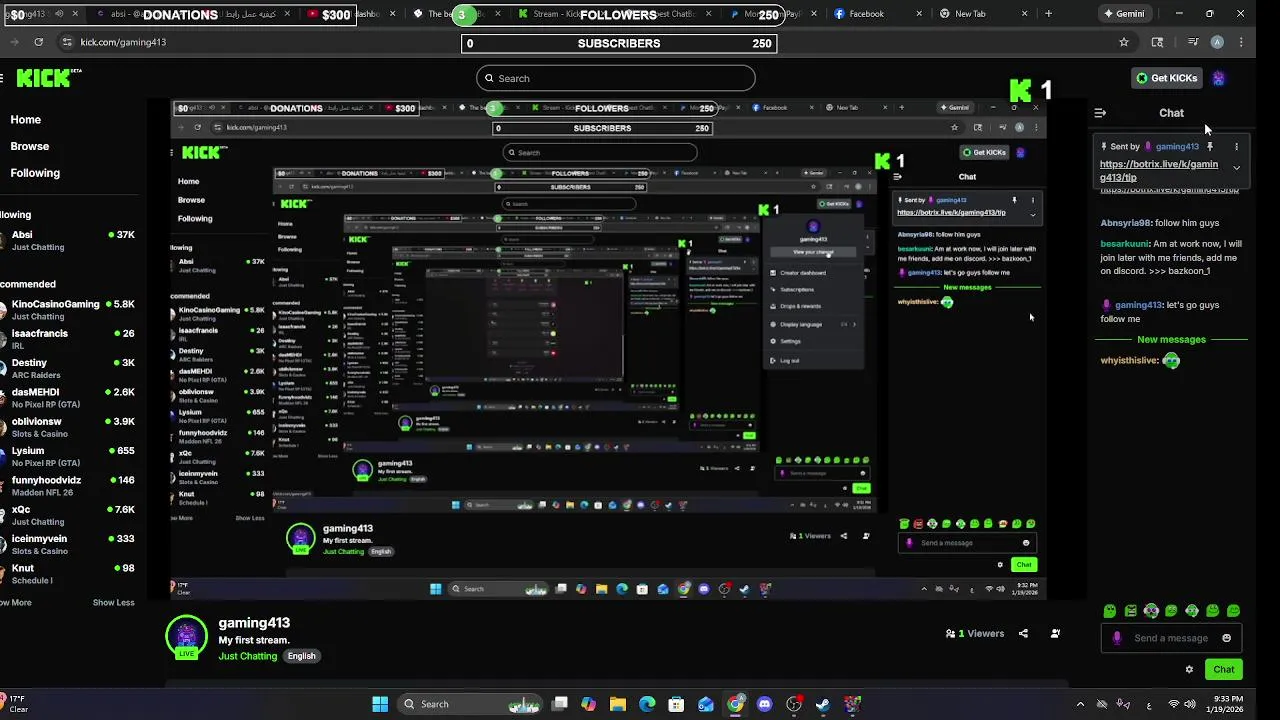
Task: Open the emoji picker in message box
Action: tap(1226, 638)
